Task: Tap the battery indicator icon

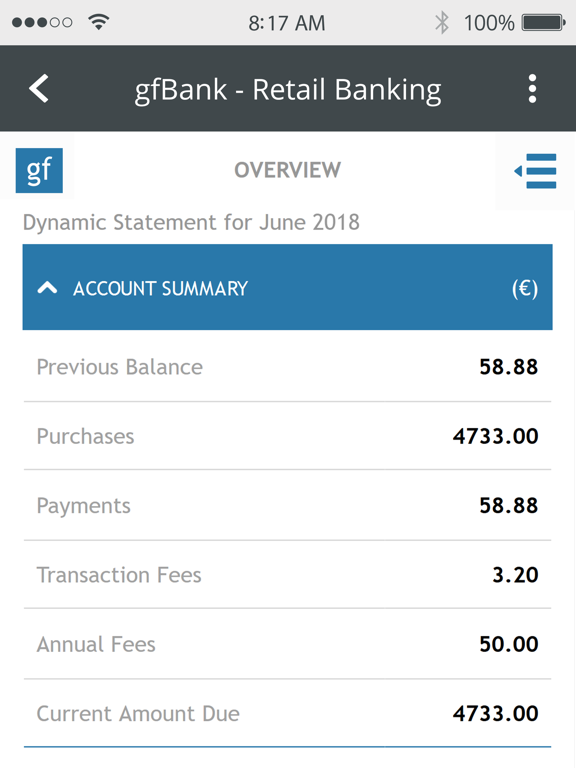Action: tap(544, 23)
